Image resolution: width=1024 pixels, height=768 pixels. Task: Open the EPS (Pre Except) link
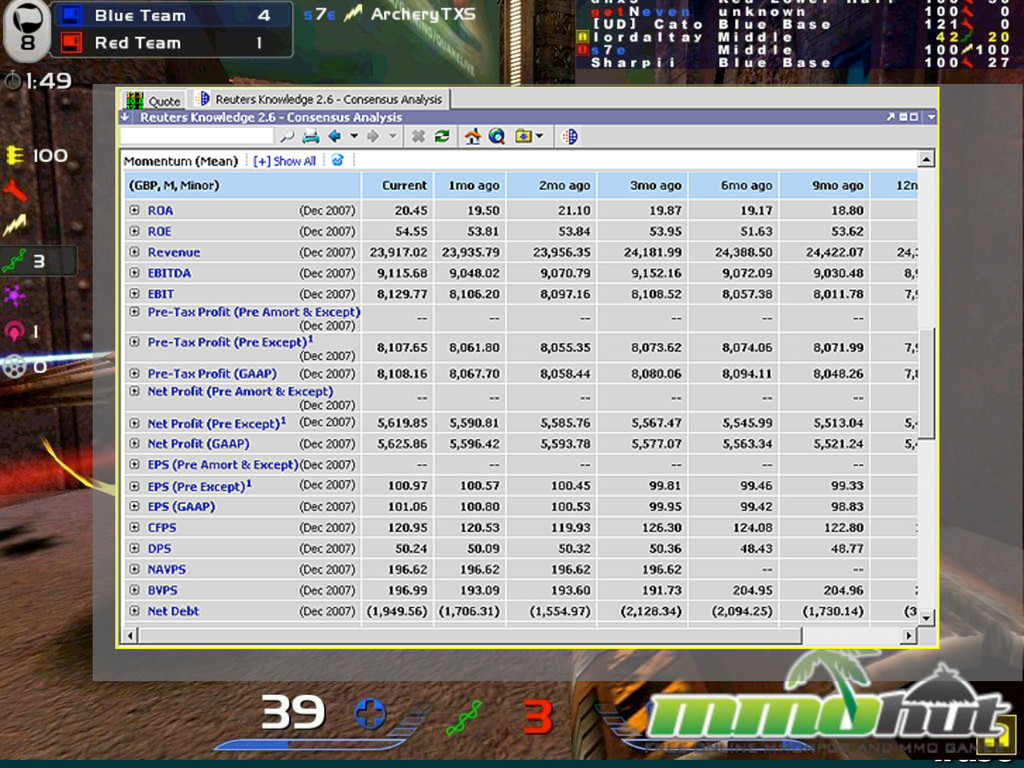point(199,486)
